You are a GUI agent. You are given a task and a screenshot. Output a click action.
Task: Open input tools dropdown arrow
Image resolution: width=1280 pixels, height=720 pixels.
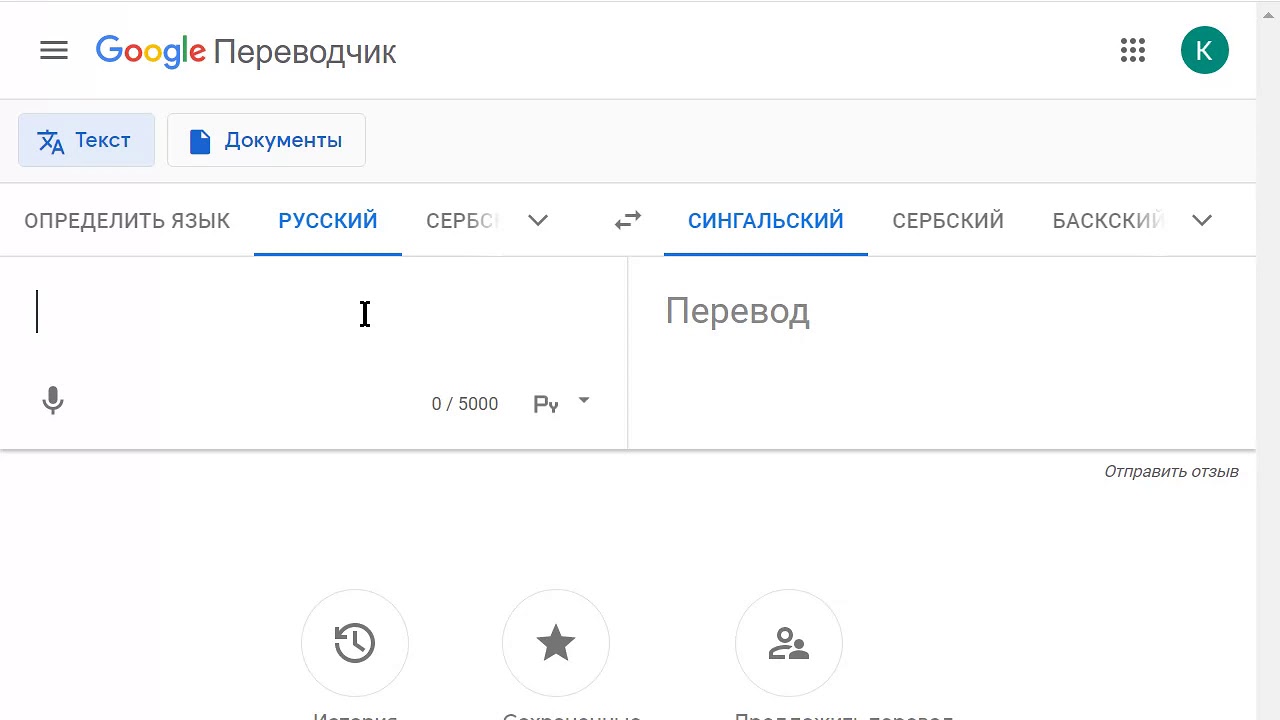[584, 401]
